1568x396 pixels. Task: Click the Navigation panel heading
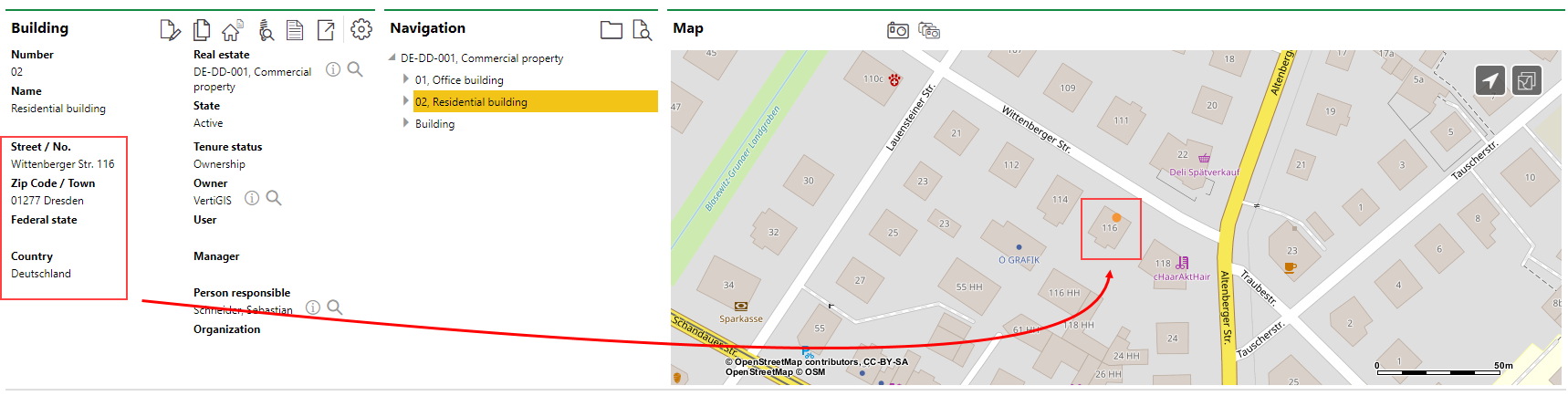pyautogui.click(x=427, y=28)
